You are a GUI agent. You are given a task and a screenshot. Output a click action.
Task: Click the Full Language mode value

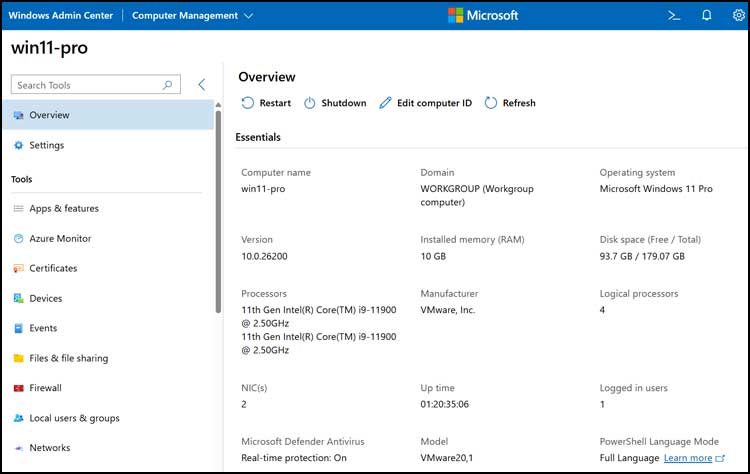pos(629,458)
